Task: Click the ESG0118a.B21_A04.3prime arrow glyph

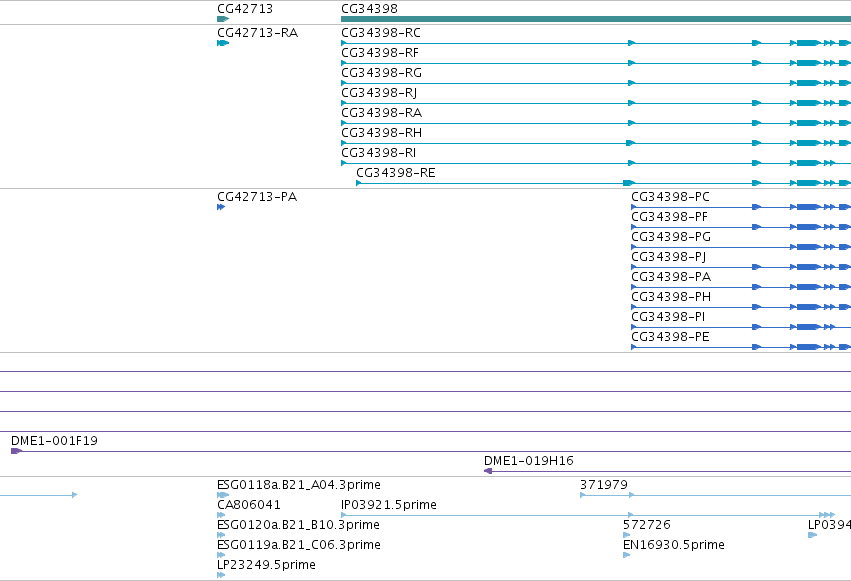Action: click(x=223, y=495)
